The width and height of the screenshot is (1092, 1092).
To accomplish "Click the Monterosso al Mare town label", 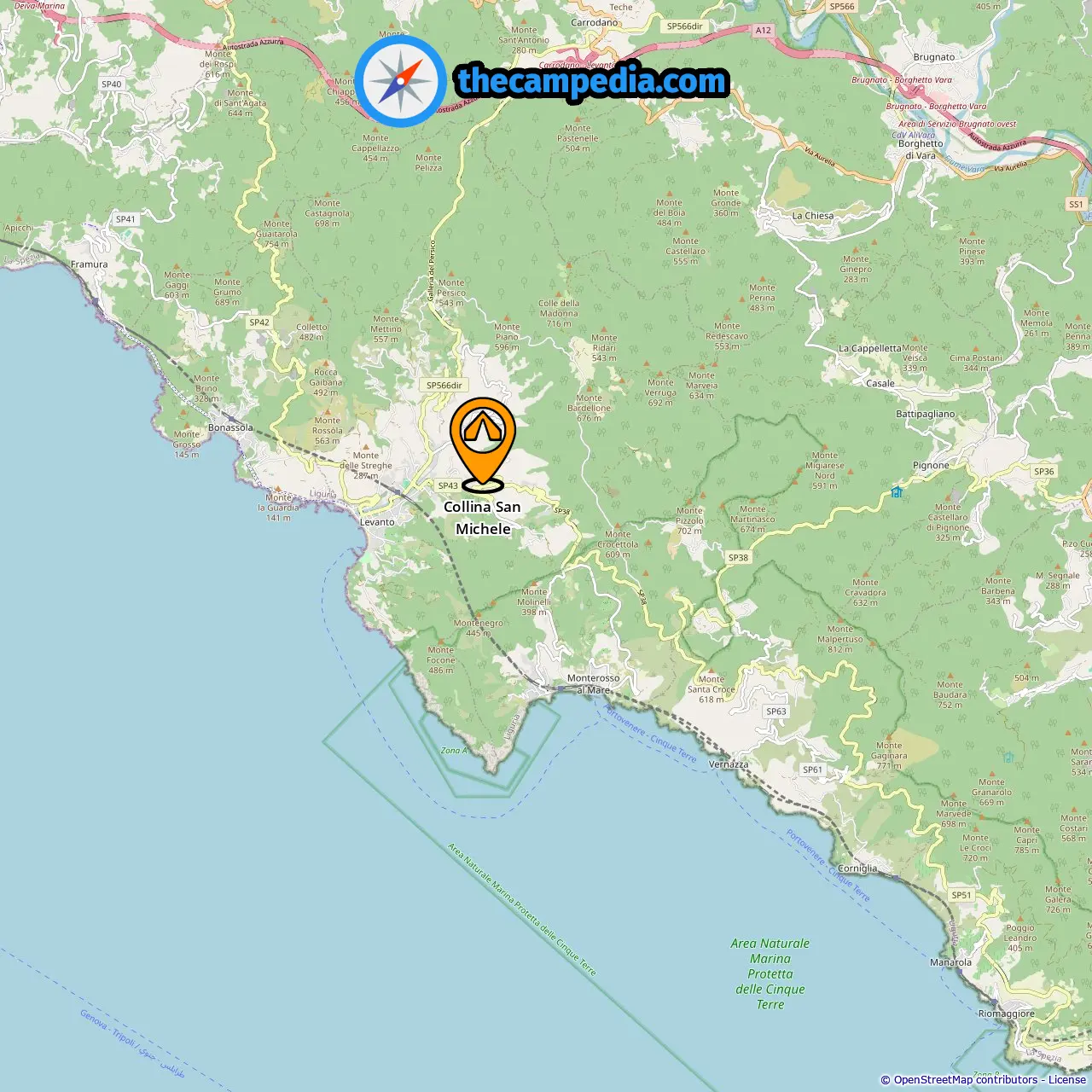I will [594, 684].
